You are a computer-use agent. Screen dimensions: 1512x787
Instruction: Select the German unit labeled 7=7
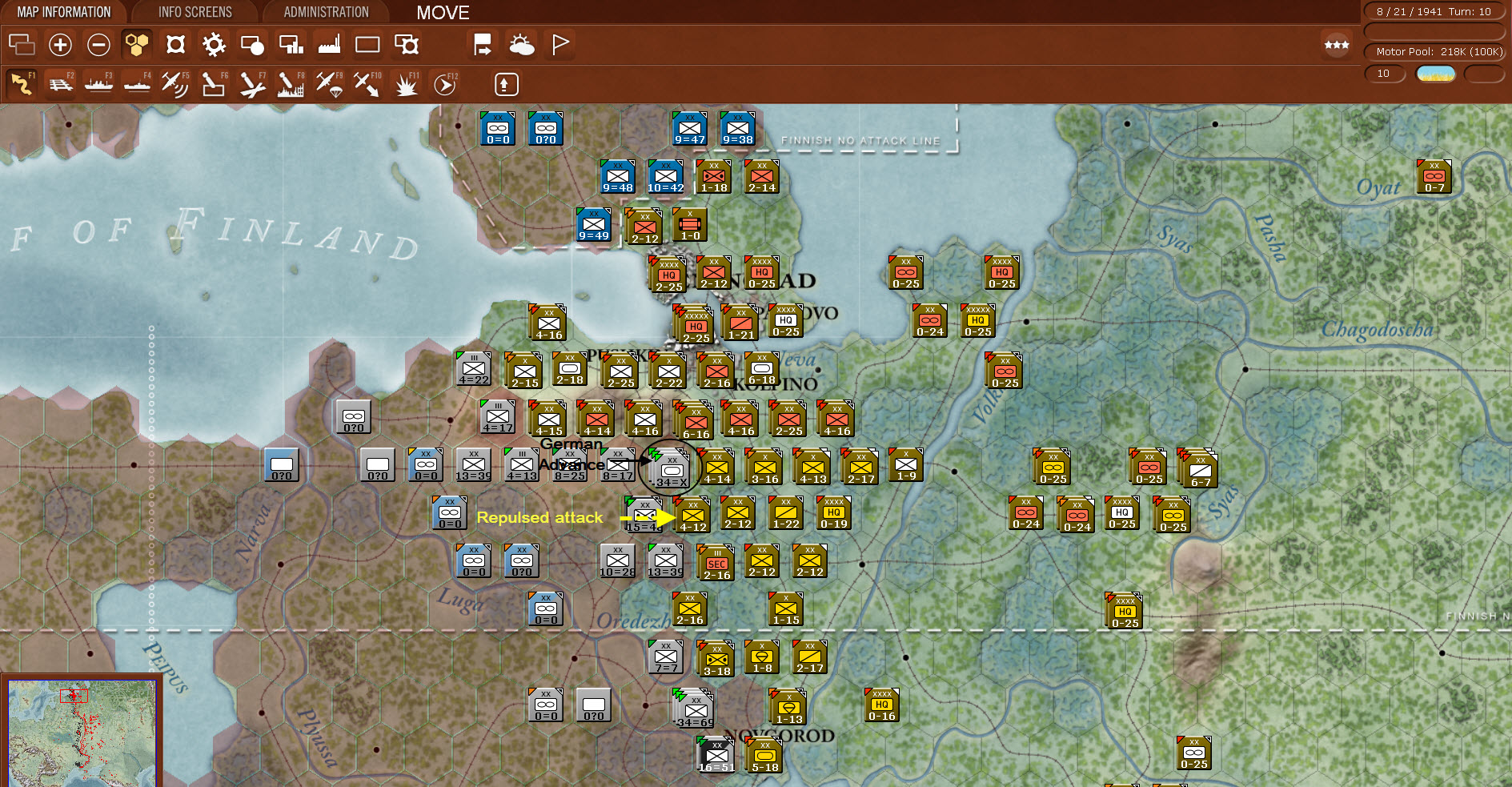[665, 657]
